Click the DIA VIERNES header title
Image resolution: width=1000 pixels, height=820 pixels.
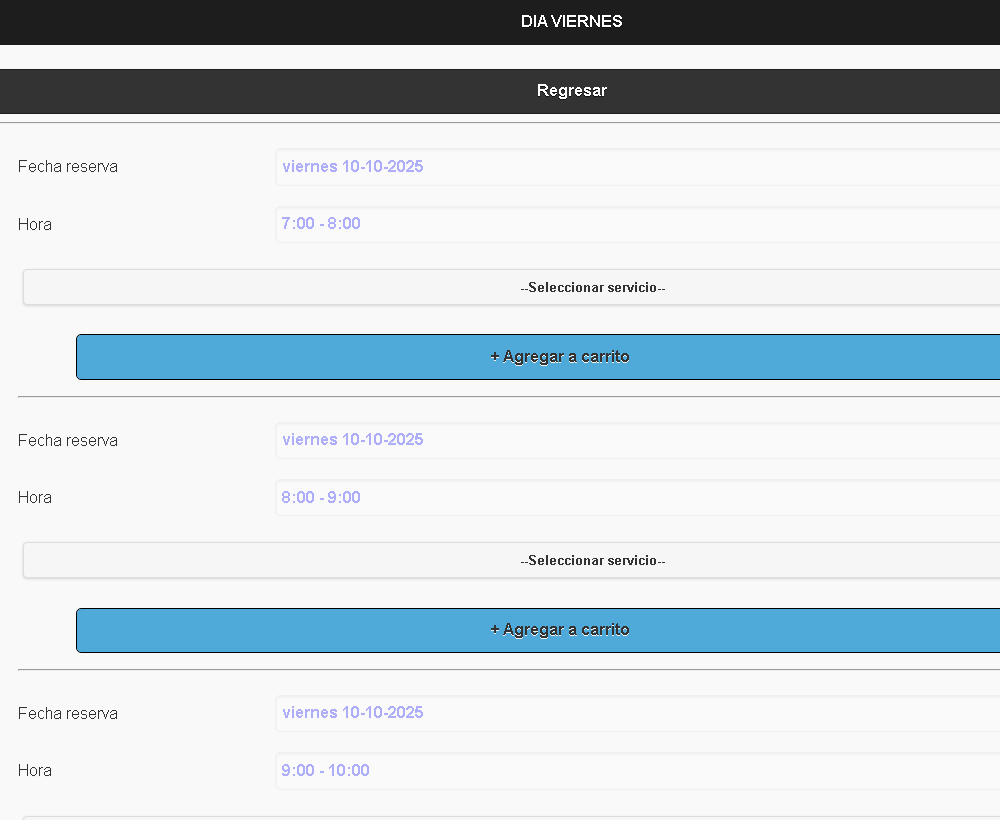[x=571, y=22]
